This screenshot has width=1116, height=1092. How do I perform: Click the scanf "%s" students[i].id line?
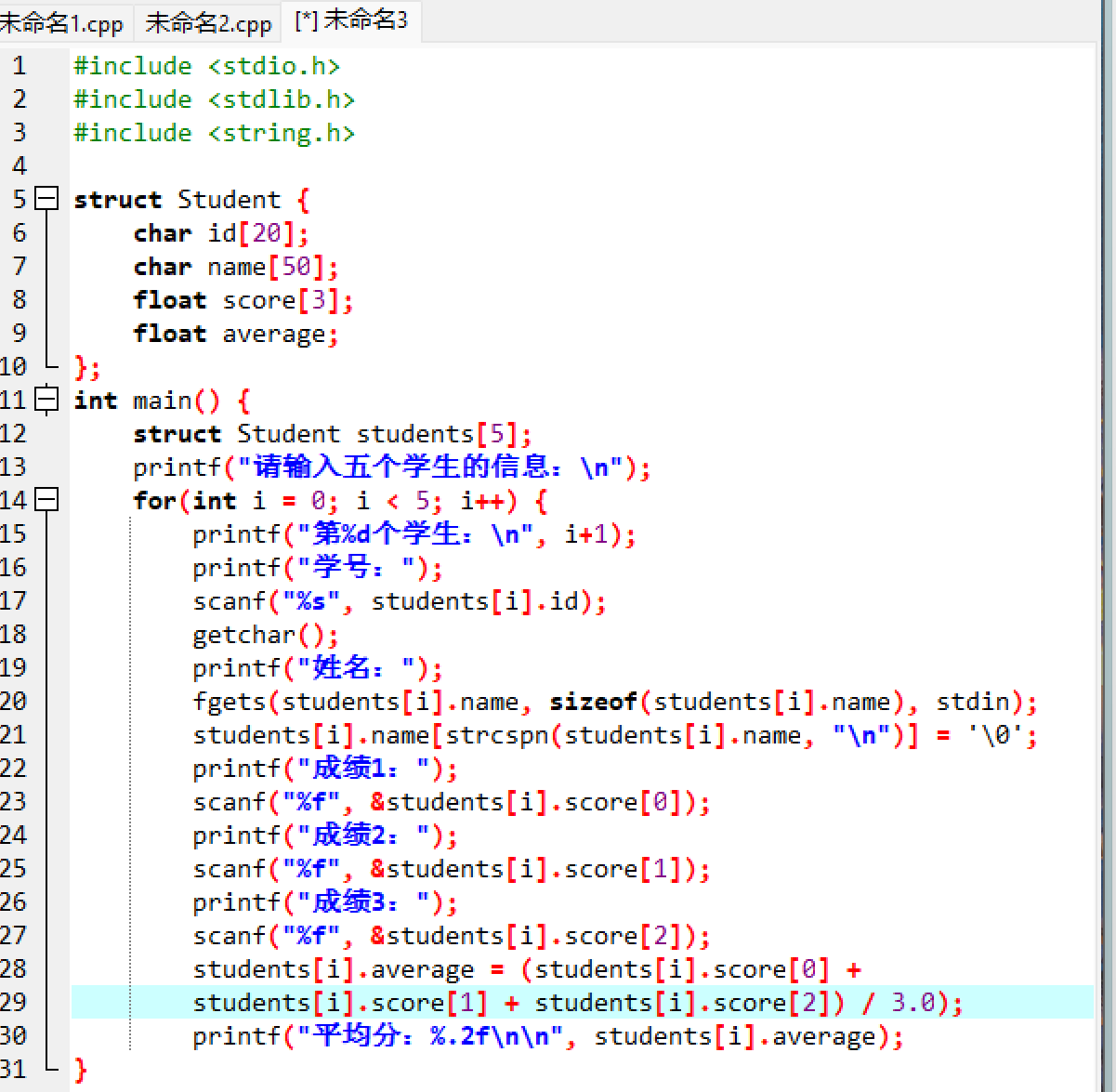400,601
